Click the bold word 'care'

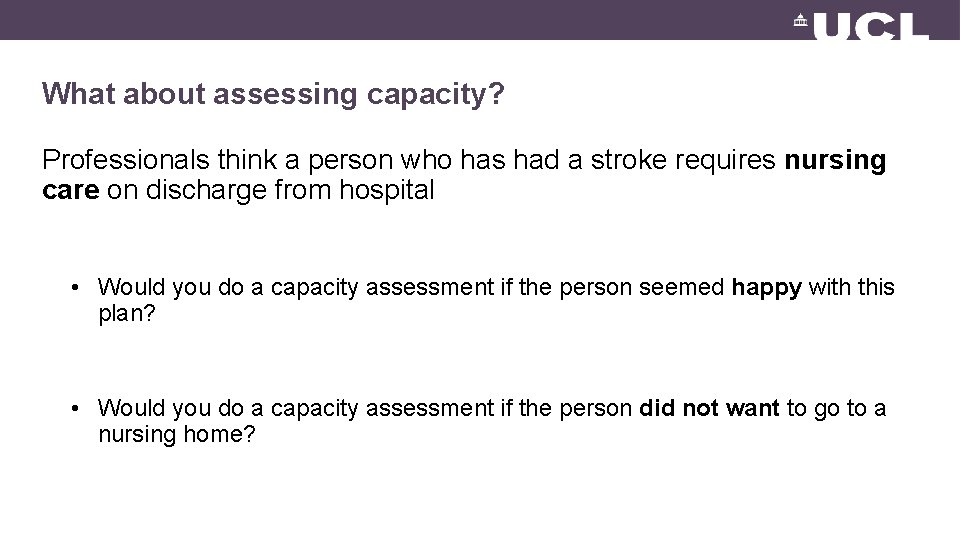click(x=70, y=190)
